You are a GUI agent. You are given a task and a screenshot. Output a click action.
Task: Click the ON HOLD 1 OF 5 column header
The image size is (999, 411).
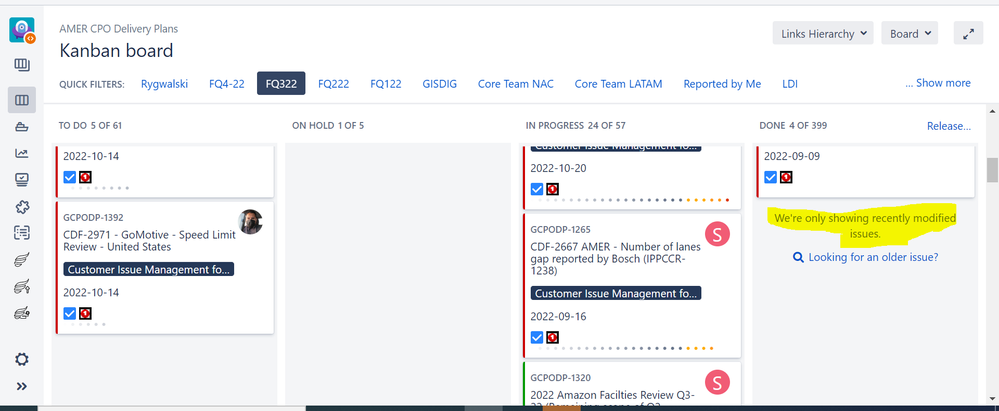[328, 126]
